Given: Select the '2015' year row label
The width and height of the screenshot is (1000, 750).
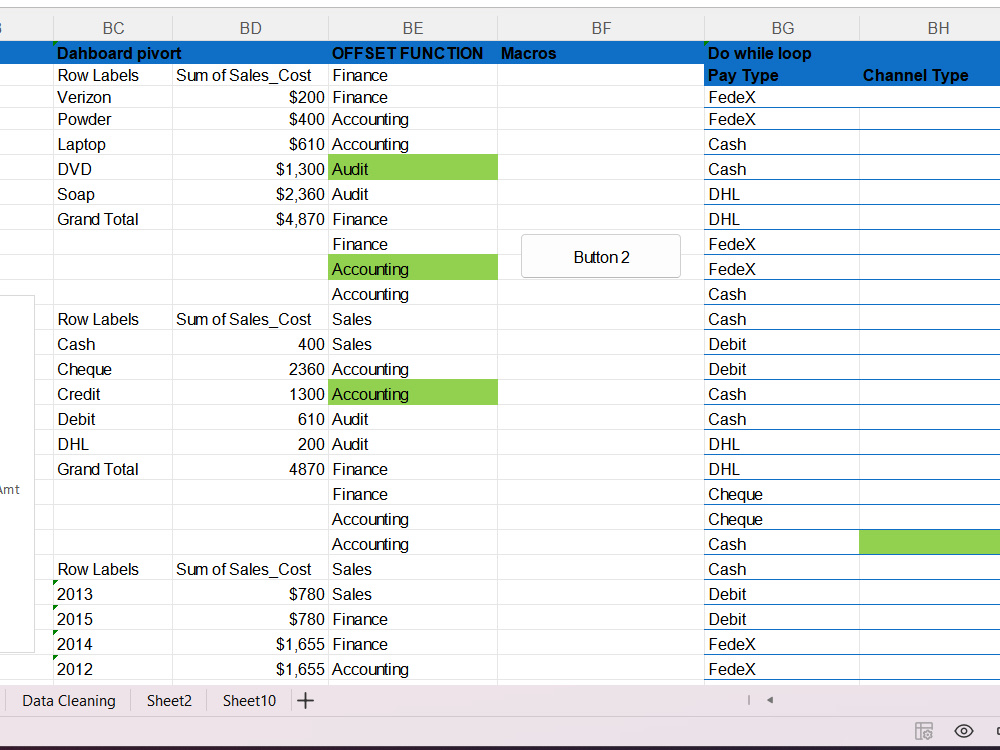Looking at the screenshot, I should click(113, 619).
